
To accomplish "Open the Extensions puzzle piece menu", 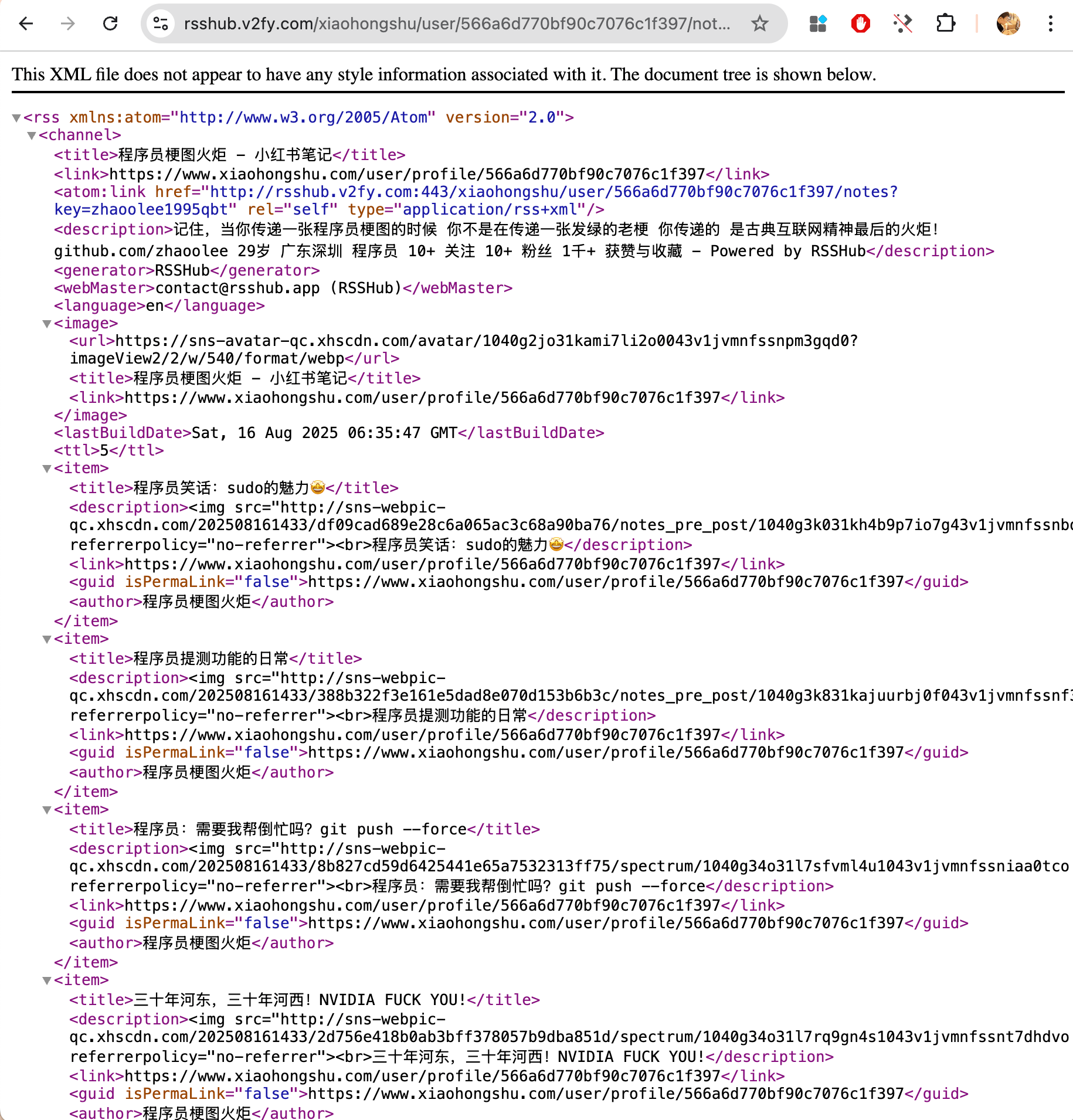I will 946,23.
